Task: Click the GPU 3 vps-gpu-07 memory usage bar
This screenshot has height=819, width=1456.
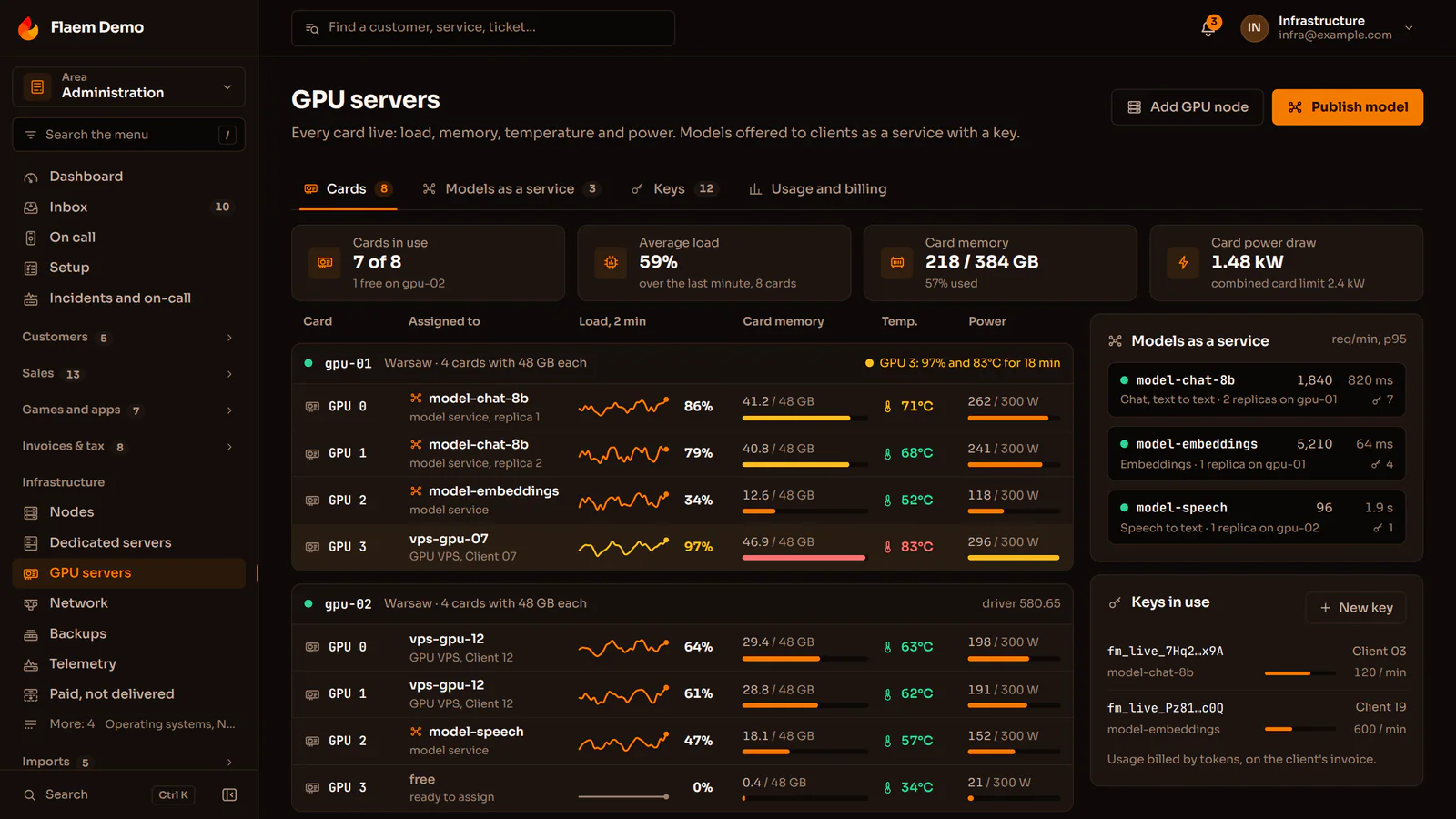Action: point(804,557)
